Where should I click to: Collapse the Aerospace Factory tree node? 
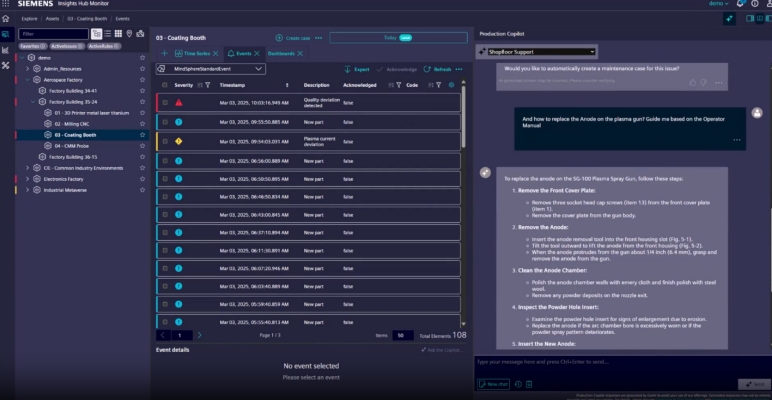coord(28,80)
